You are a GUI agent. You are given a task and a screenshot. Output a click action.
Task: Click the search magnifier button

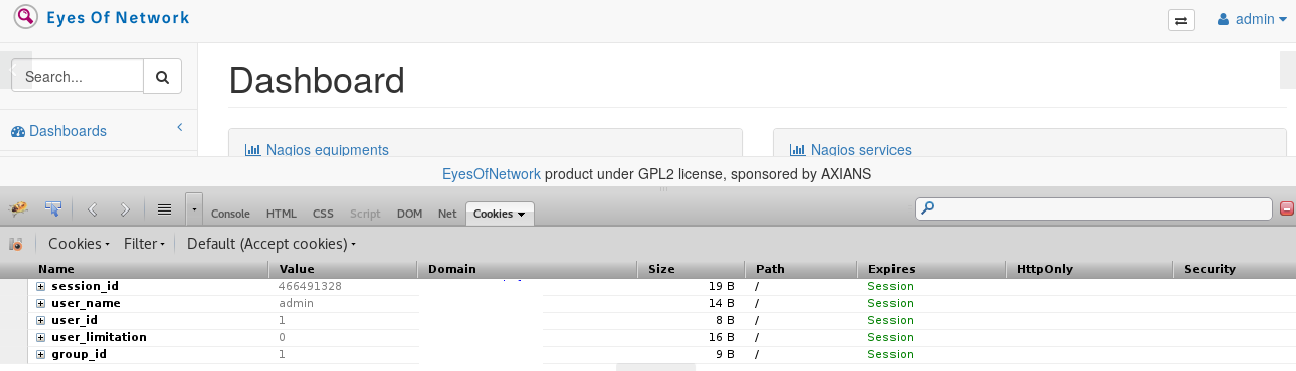163,76
